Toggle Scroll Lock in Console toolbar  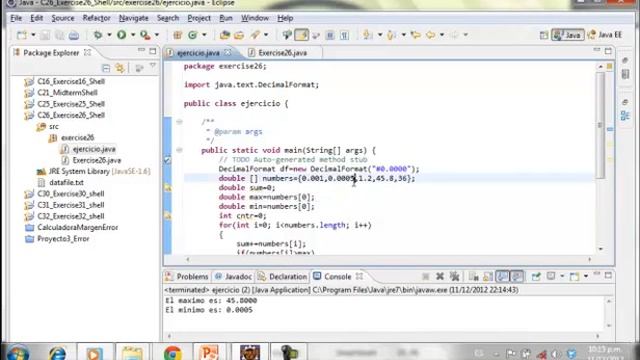(488, 277)
